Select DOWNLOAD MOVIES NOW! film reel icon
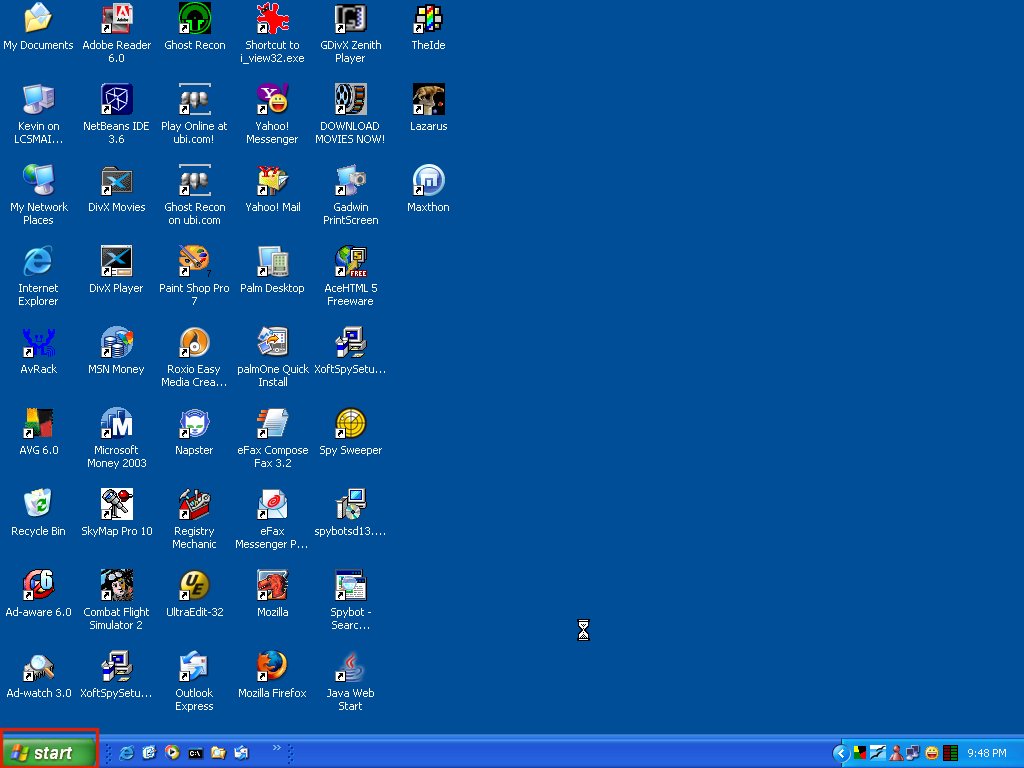1024x768 pixels. point(350,99)
